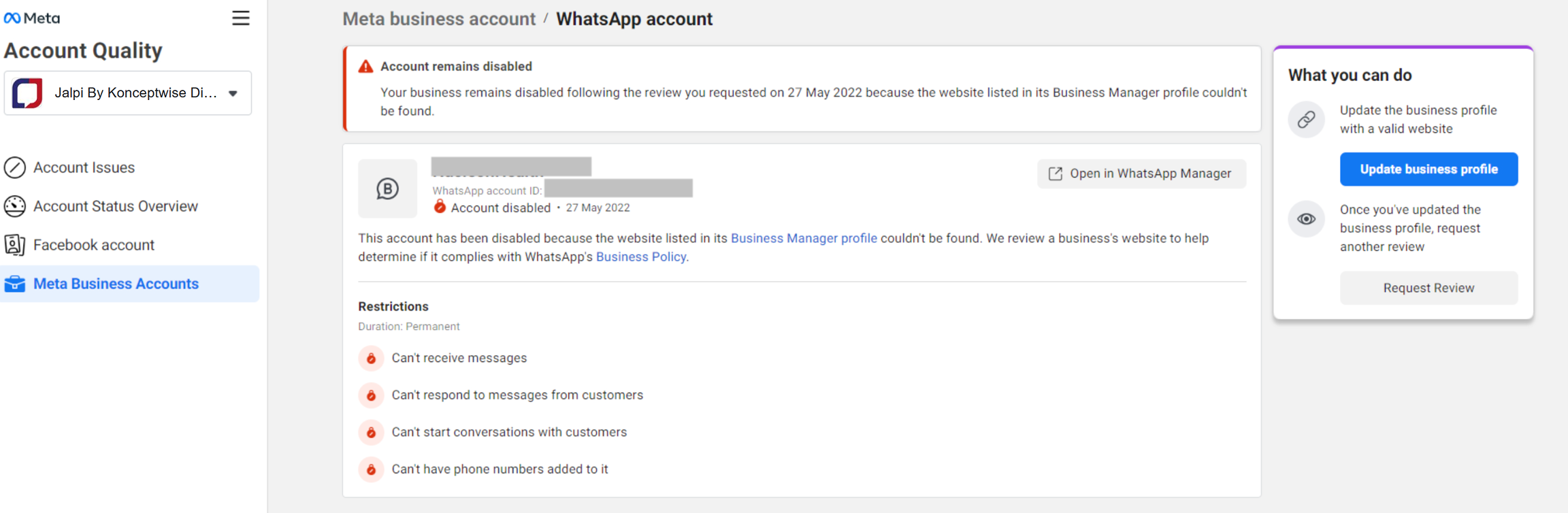The image size is (1568, 513).
Task: Click the Meta Business Accounts briefcase icon
Action: [x=15, y=284]
